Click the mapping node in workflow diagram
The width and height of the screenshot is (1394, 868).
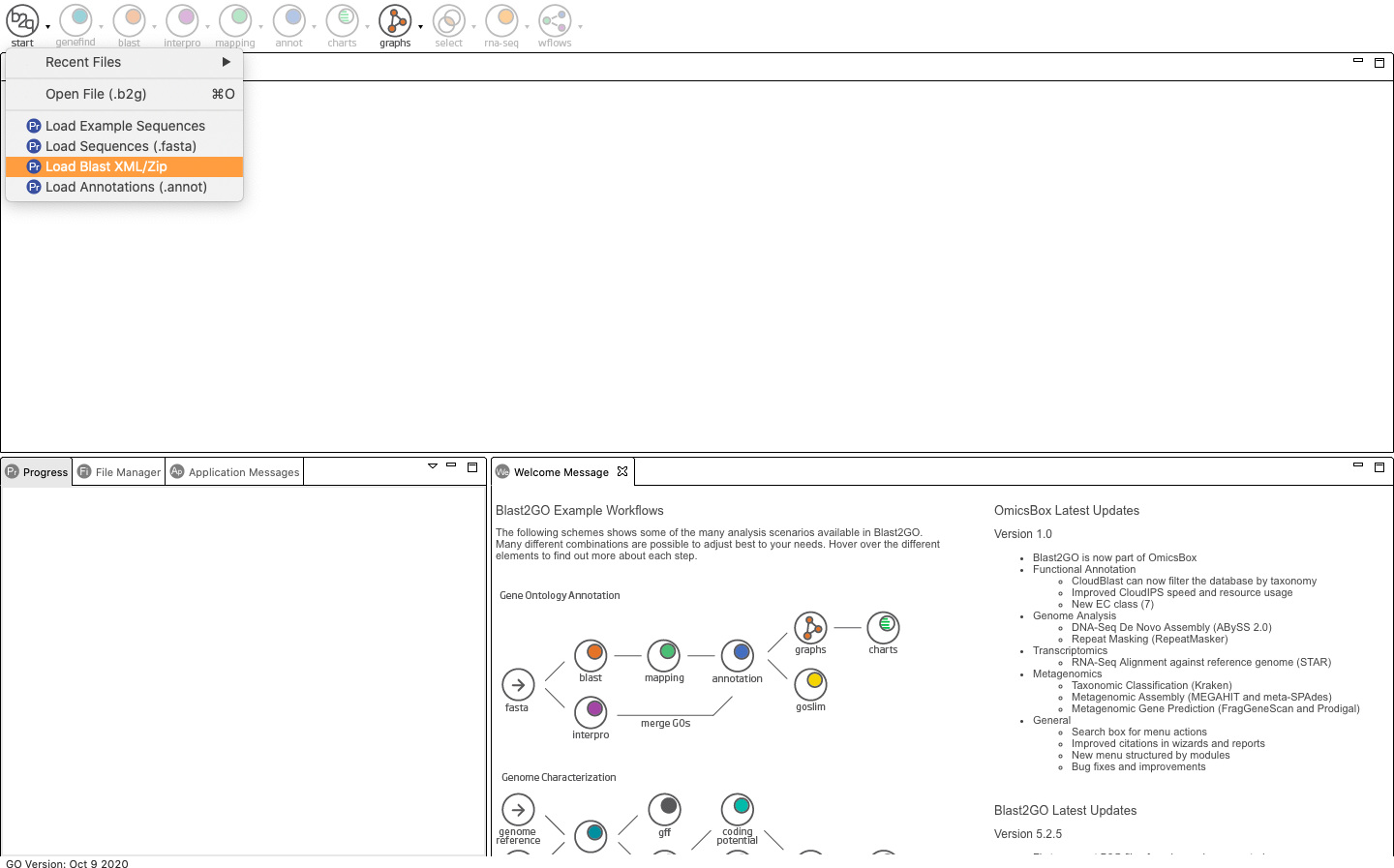coord(664,655)
